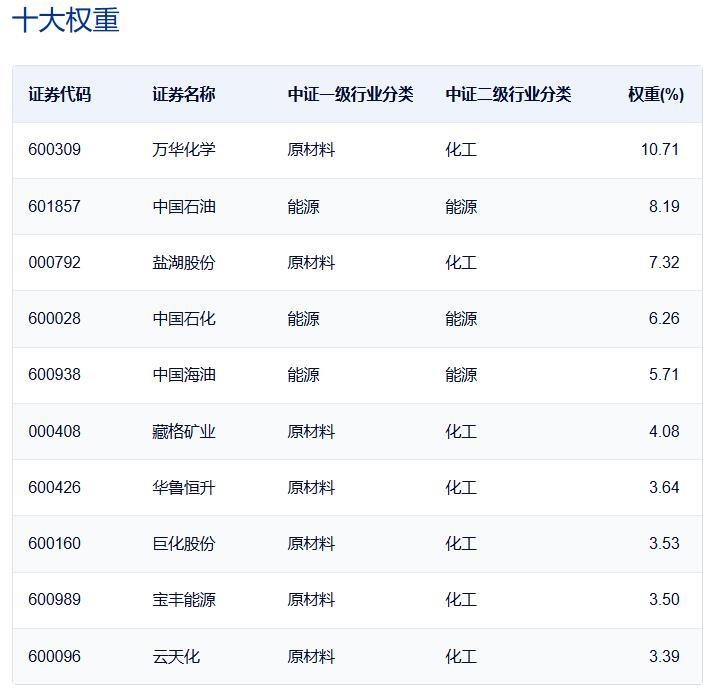The height and width of the screenshot is (692, 720).
Task: Select security code 600938
Action: click(x=54, y=374)
